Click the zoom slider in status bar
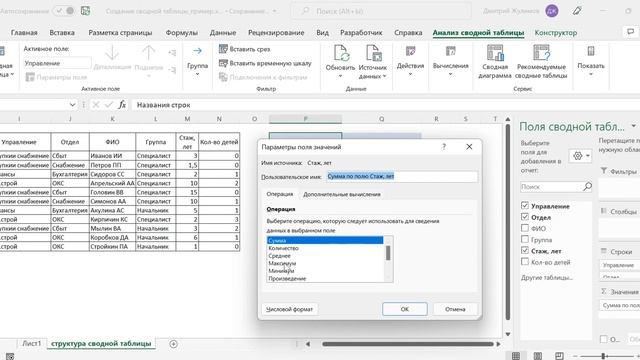This screenshot has height=360, width=640. click(x=603, y=356)
